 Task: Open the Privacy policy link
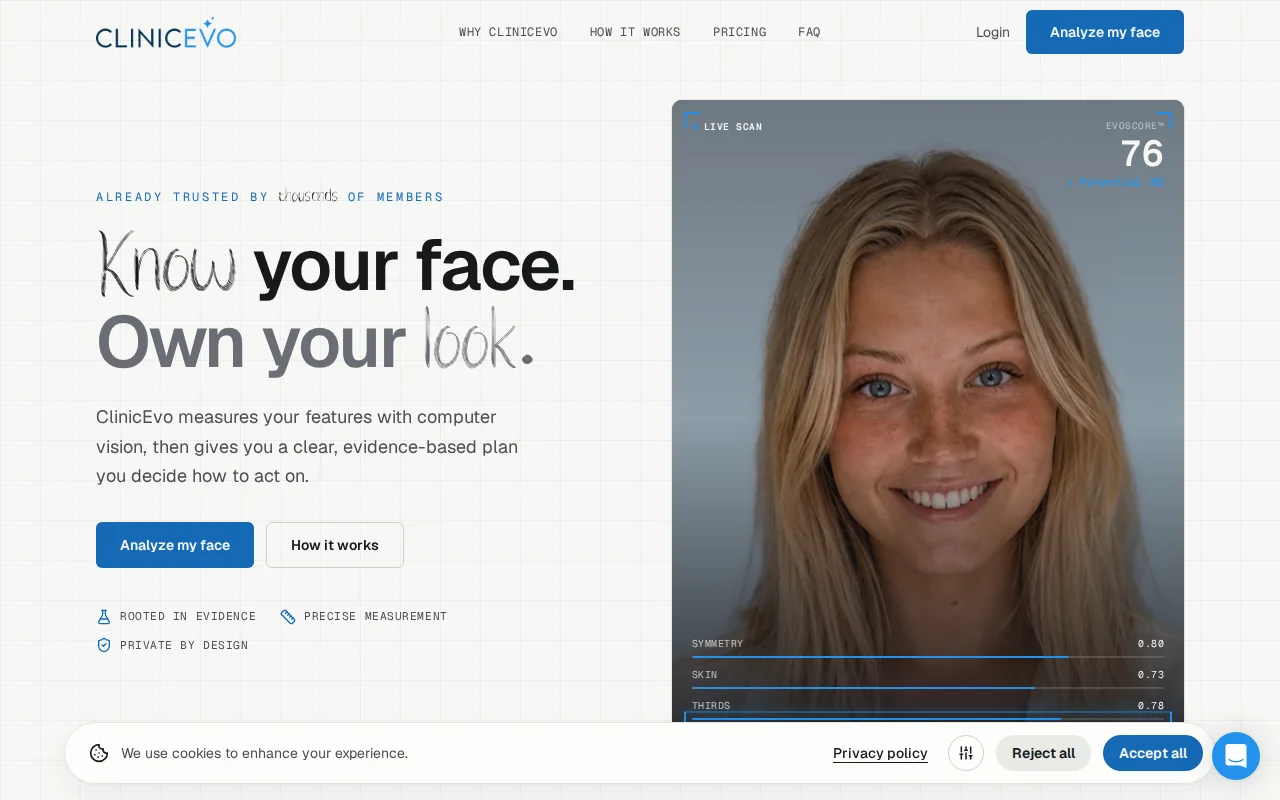click(880, 753)
